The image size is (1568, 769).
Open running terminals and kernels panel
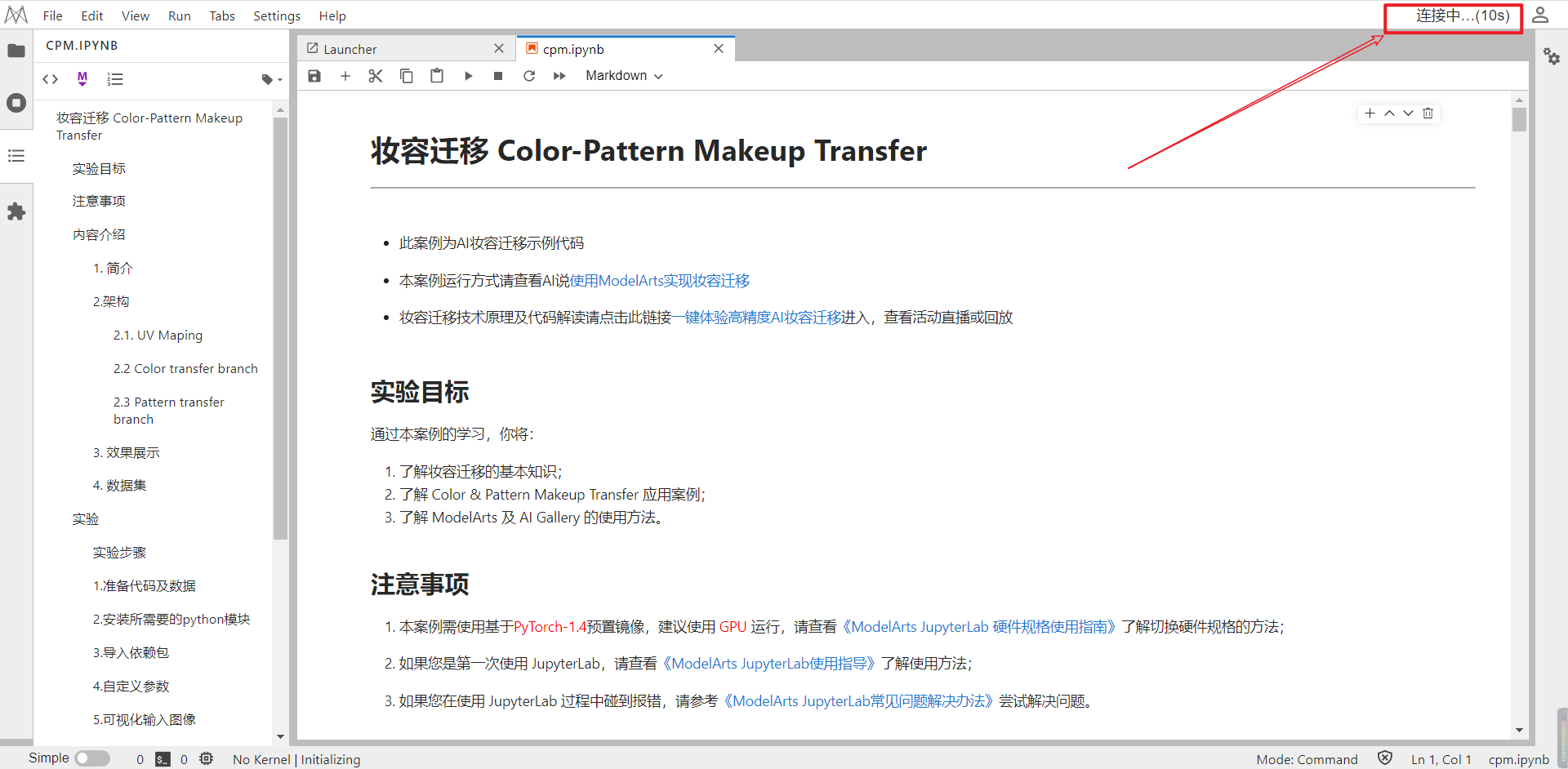(16, 103)
